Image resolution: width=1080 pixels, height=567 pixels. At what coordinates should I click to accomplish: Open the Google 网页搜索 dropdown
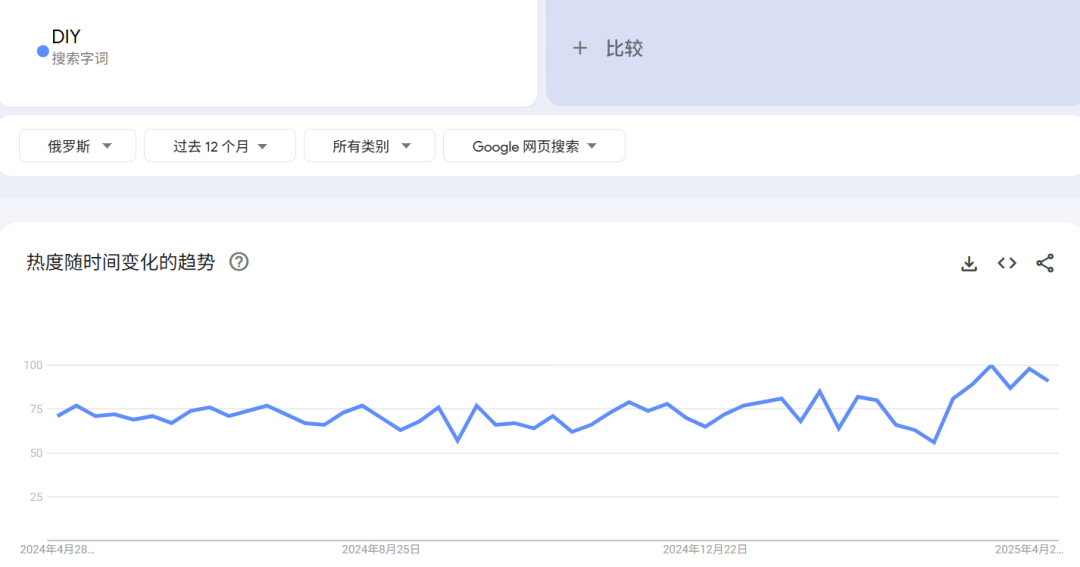click(534, 146)
